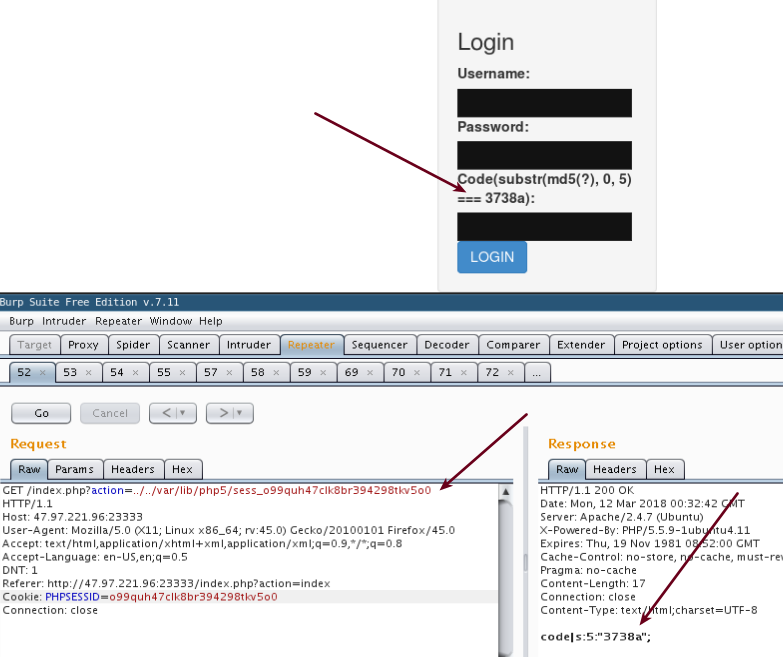Close Repeater tab 53

[x=88, y=372]
